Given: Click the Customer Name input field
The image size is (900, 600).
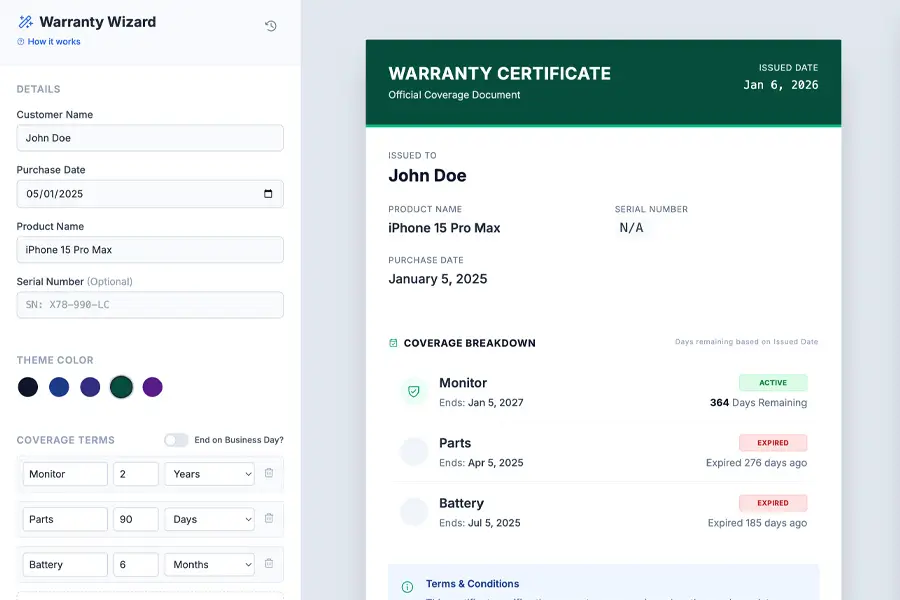Looking at the screenshot, I should coord(150,138).
